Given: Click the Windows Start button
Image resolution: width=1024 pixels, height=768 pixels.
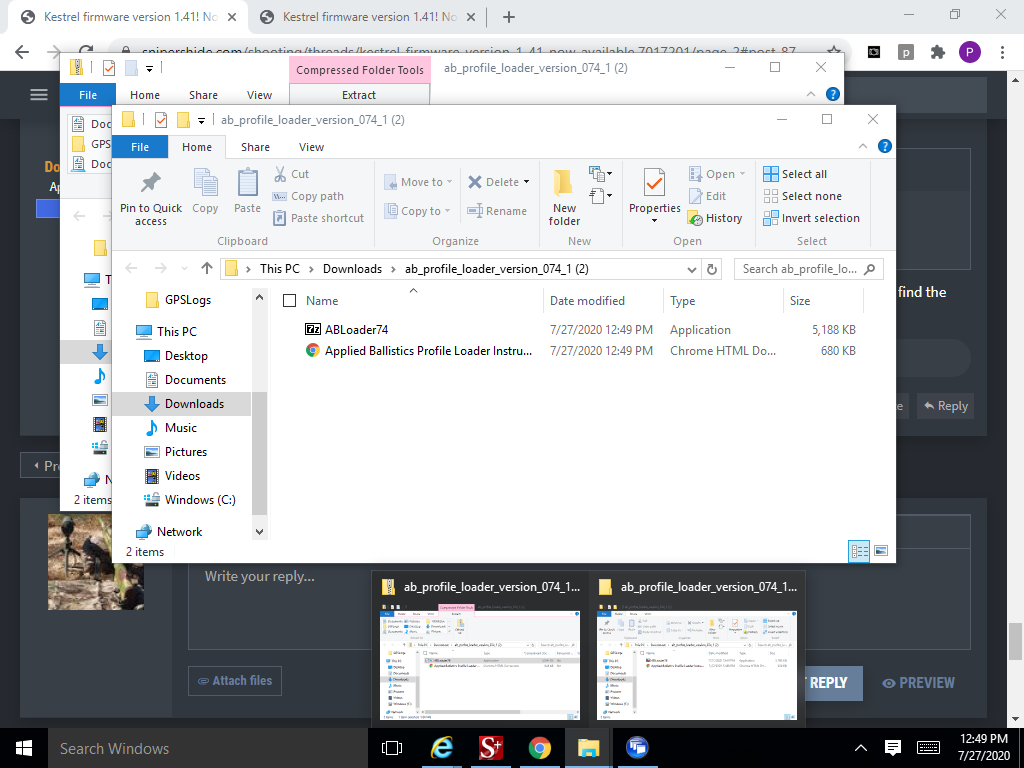Looking at the screenshot, I should (x=24, y=748).
